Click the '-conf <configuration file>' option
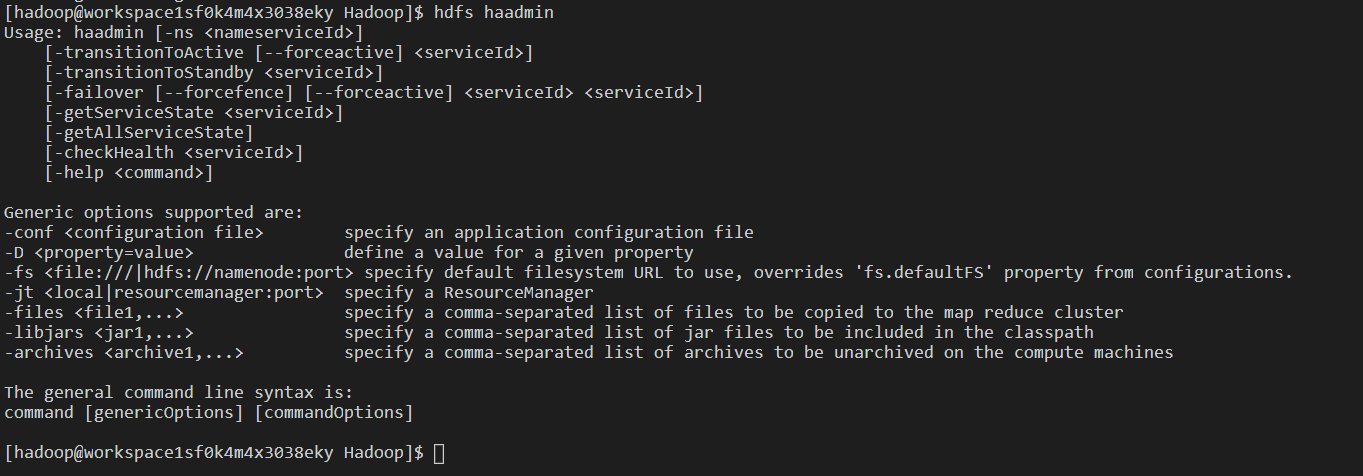The image size is (1363, 476). click(134, 232)
